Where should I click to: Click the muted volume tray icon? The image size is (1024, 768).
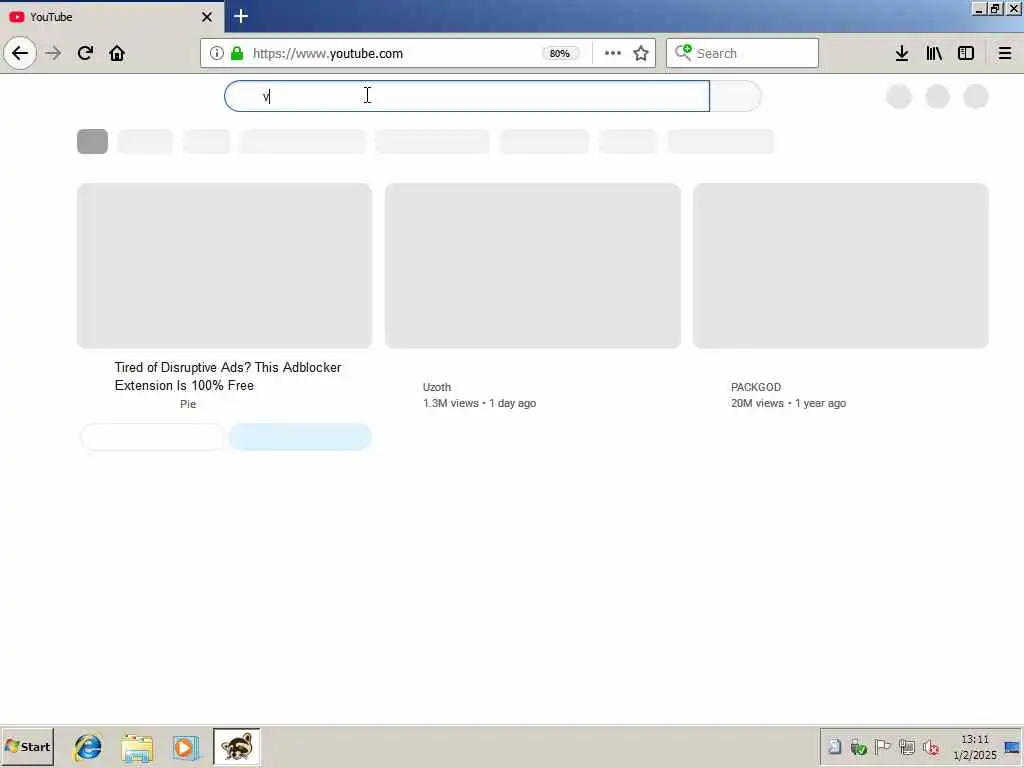[x=931, y=746]
